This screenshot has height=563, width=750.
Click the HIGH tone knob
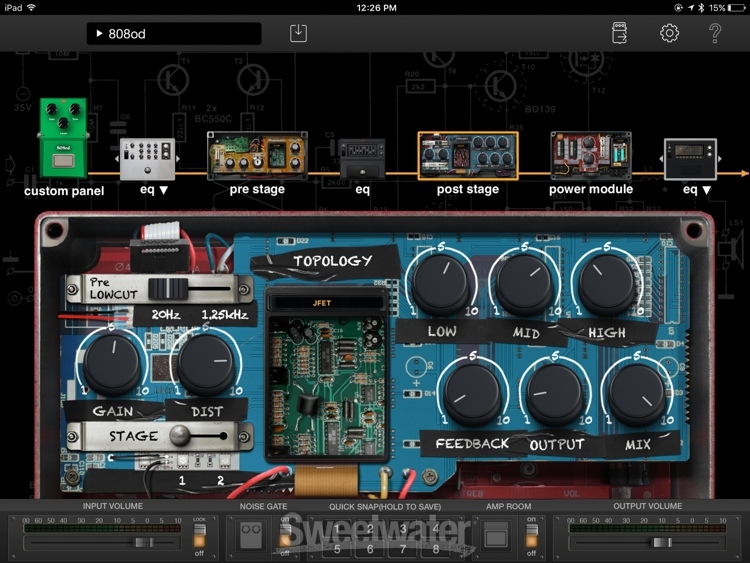tap(607, 282)
